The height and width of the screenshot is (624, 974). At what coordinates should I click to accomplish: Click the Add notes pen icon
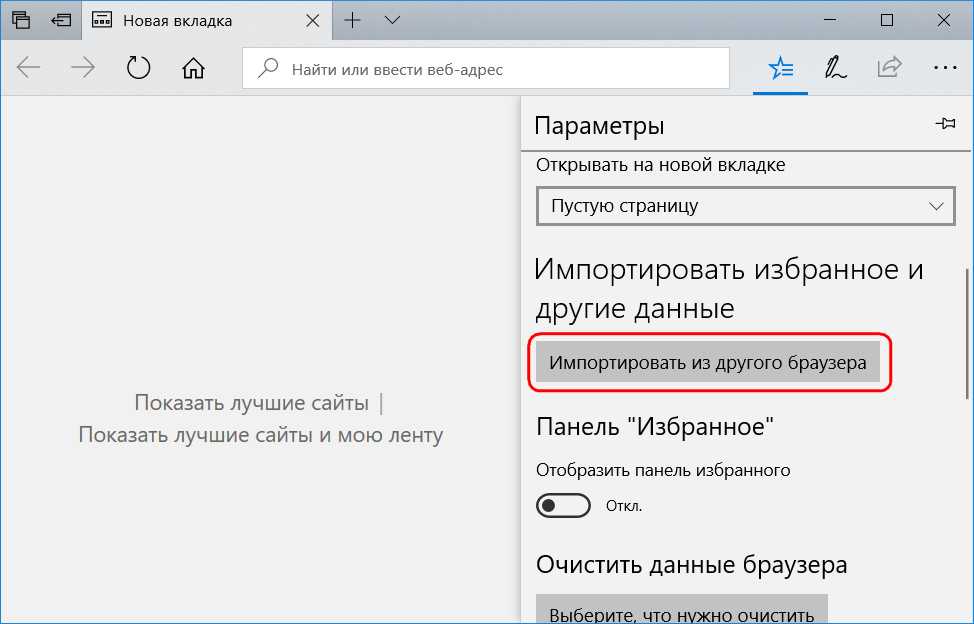tap(834, 69)
